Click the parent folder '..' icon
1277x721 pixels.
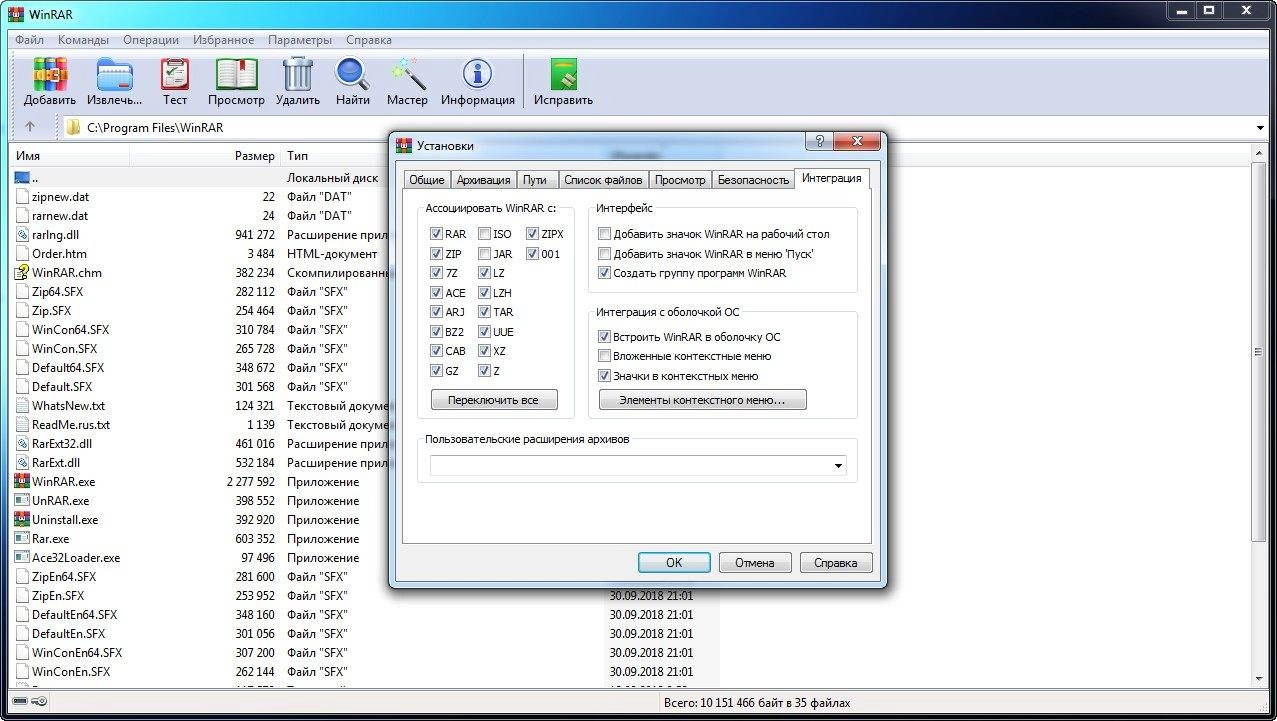(x=23, y=178)
